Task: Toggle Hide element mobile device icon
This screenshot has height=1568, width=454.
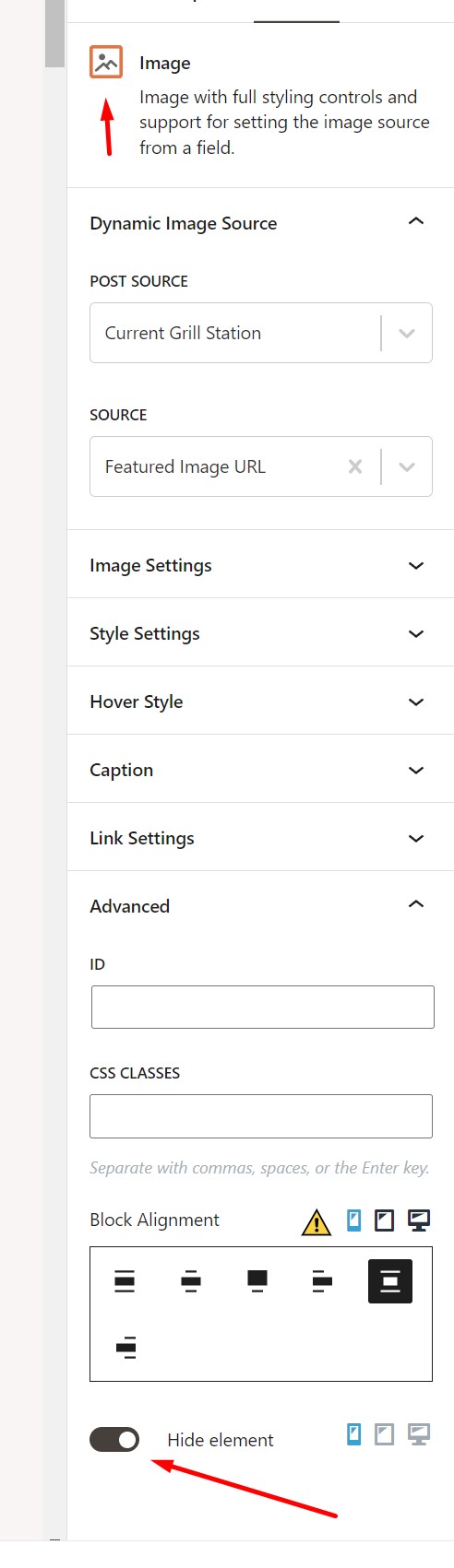Action: pyautogui.click(x=353, y=1433)
